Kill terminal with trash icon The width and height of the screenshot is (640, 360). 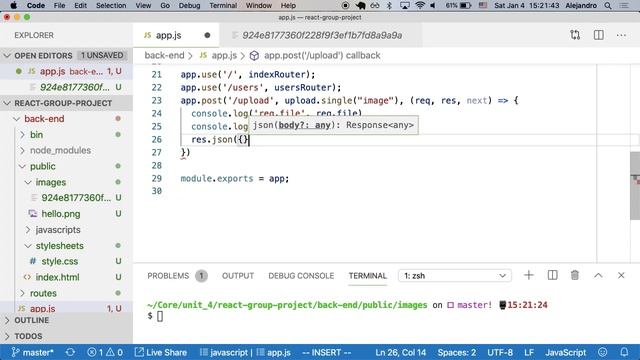click(575, 276)
